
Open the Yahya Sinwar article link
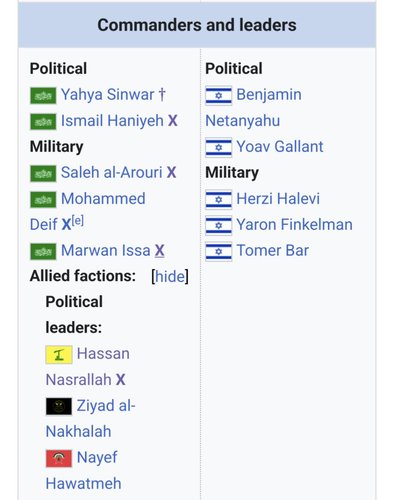coord(107,94)
